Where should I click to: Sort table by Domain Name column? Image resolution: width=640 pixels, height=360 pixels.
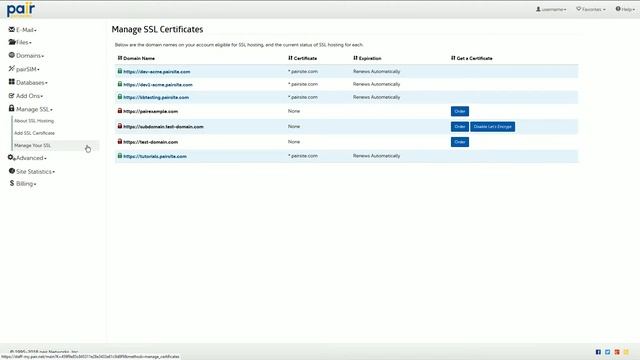(x=136, y=58)
